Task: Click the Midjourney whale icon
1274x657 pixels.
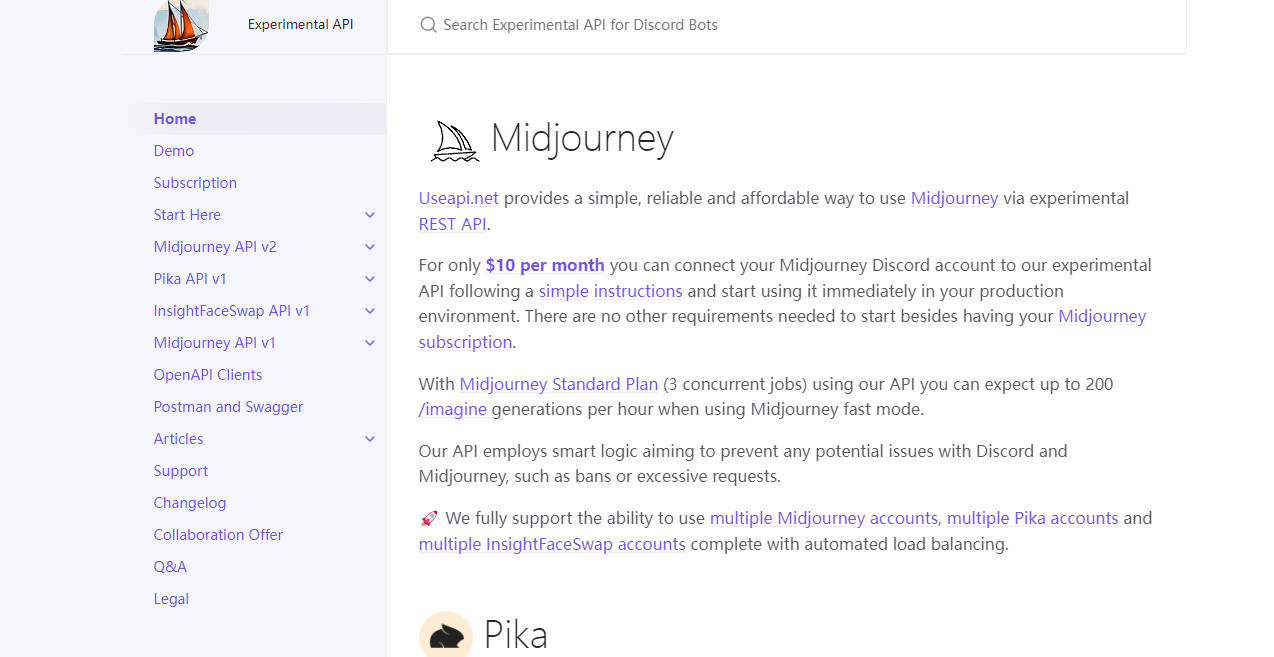Action: coord(452,140)
